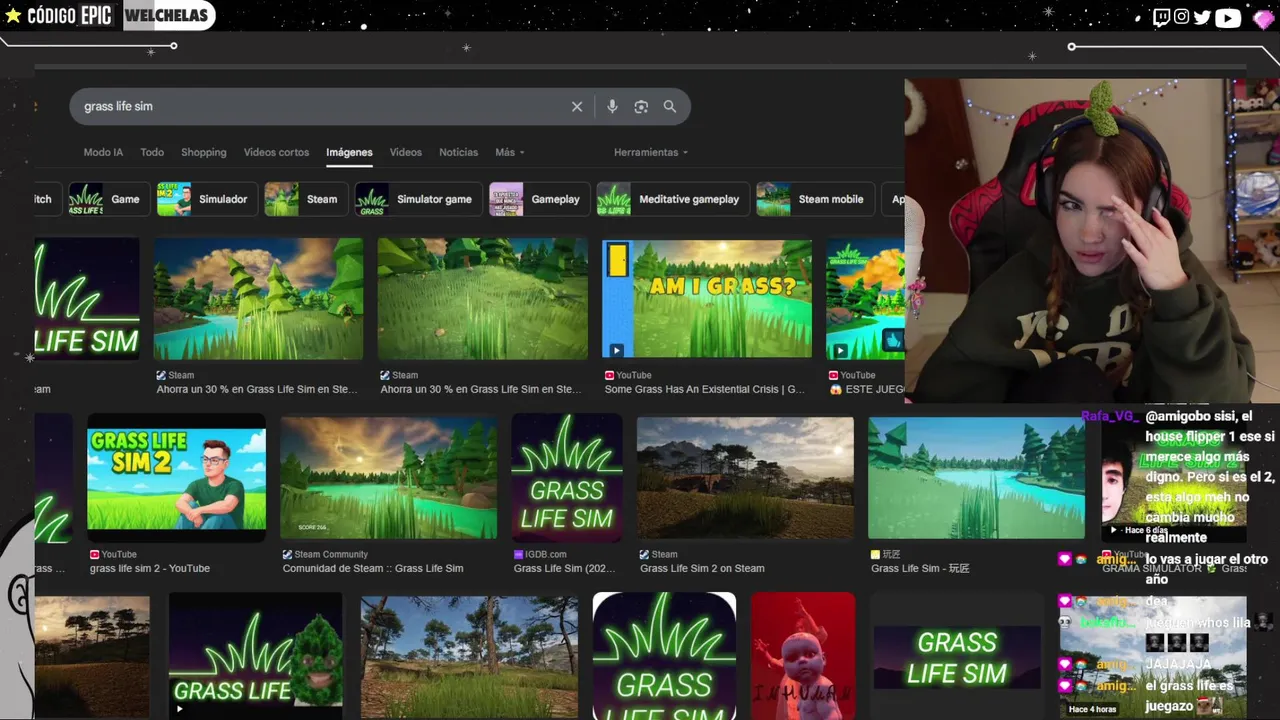The image size is (1280, 720).
Task: Clear the search box with the X icon
Action: 577,106
